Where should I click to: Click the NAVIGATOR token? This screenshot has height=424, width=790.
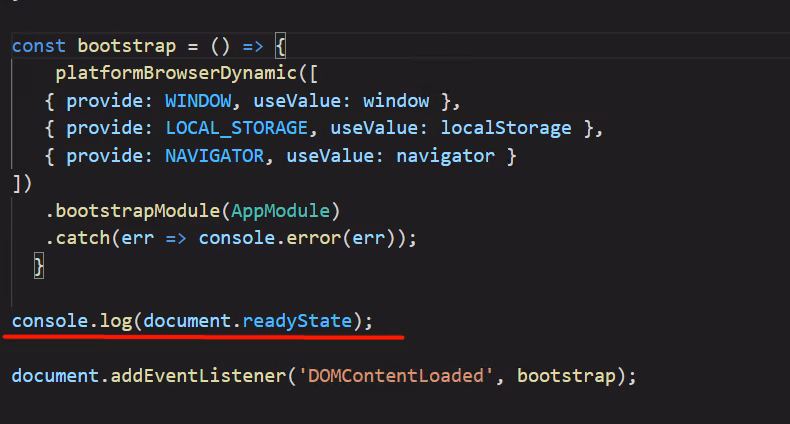[215, 156]
